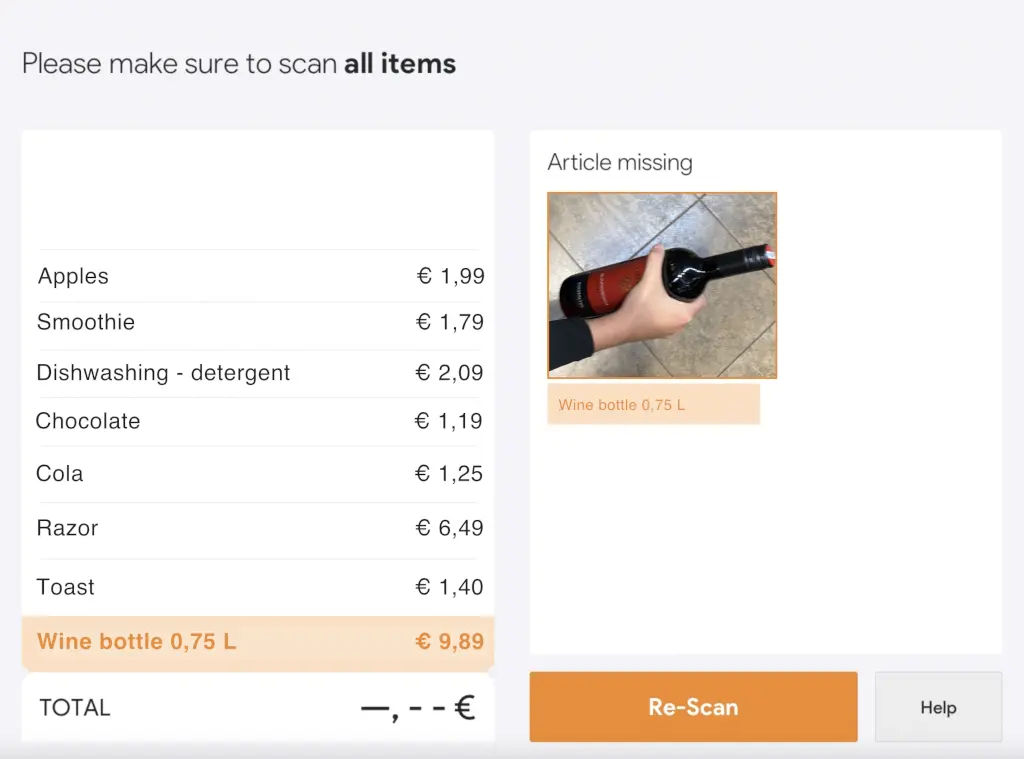Click the Apples price € 1,99
Viewport: 1024px width, 759px height.
pyautogui.click(x=450, y=276)
